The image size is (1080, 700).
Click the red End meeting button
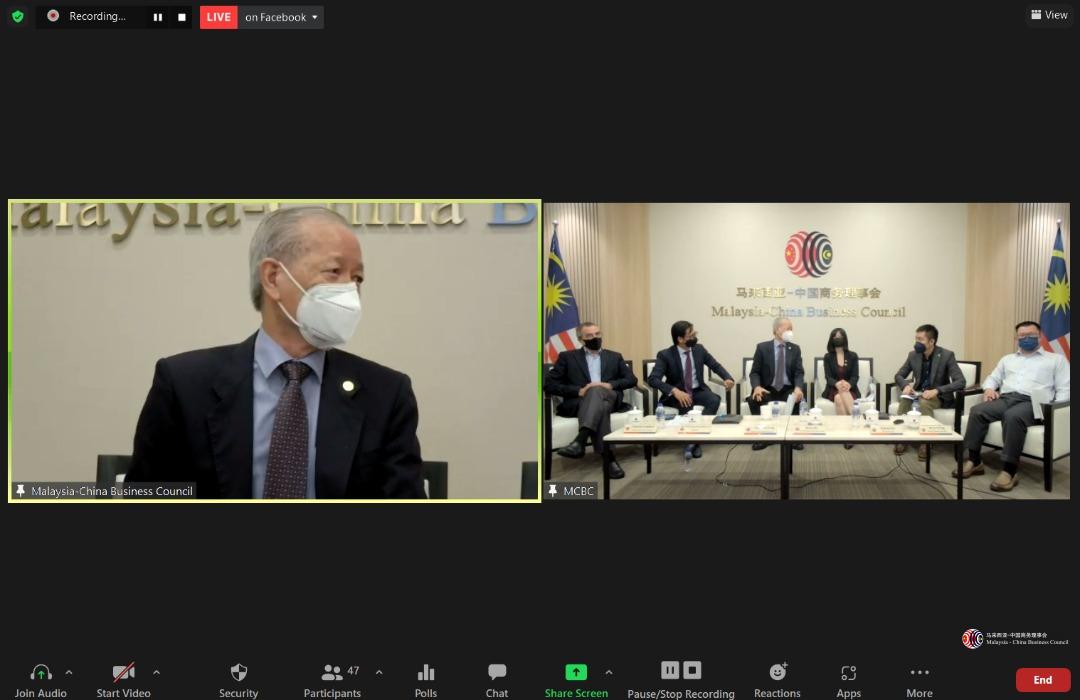click(x=1042, y=680)
